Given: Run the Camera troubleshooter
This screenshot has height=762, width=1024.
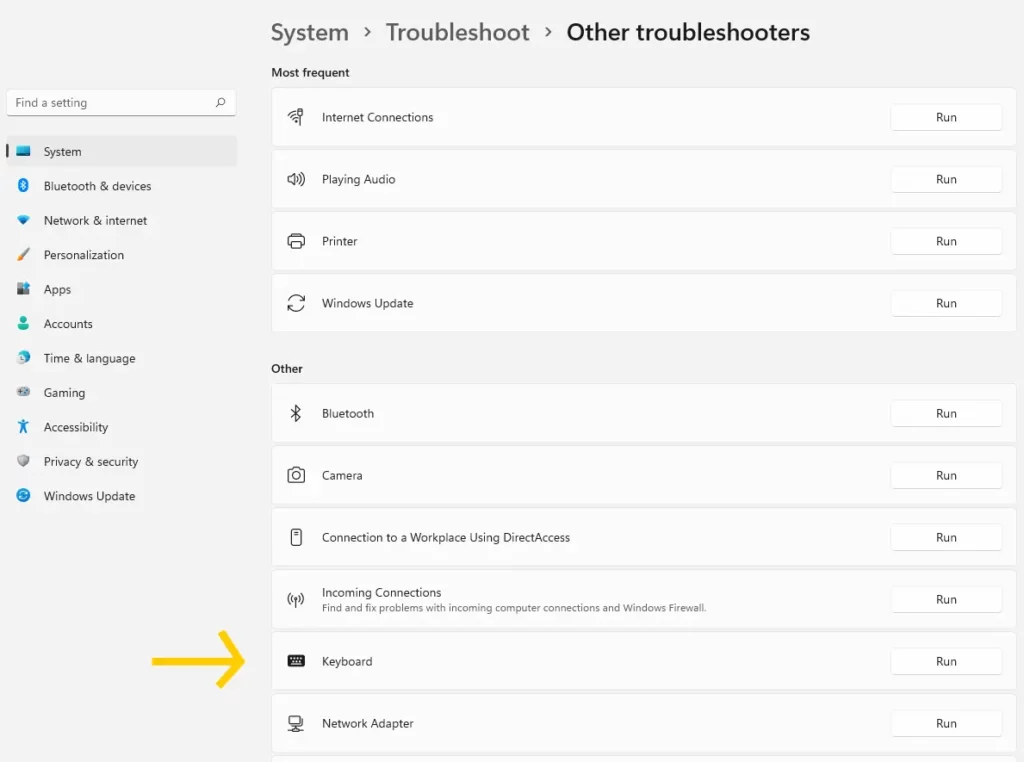Looking at the screenshot, I should [946, 475].
